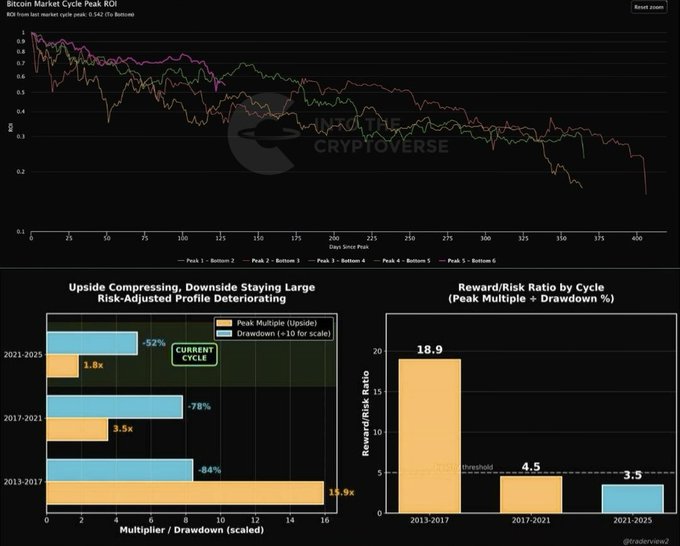Click the 3.5x peak multiple horizontal bar
Viewport: 680px width, 546px height.
coord(76,429)
